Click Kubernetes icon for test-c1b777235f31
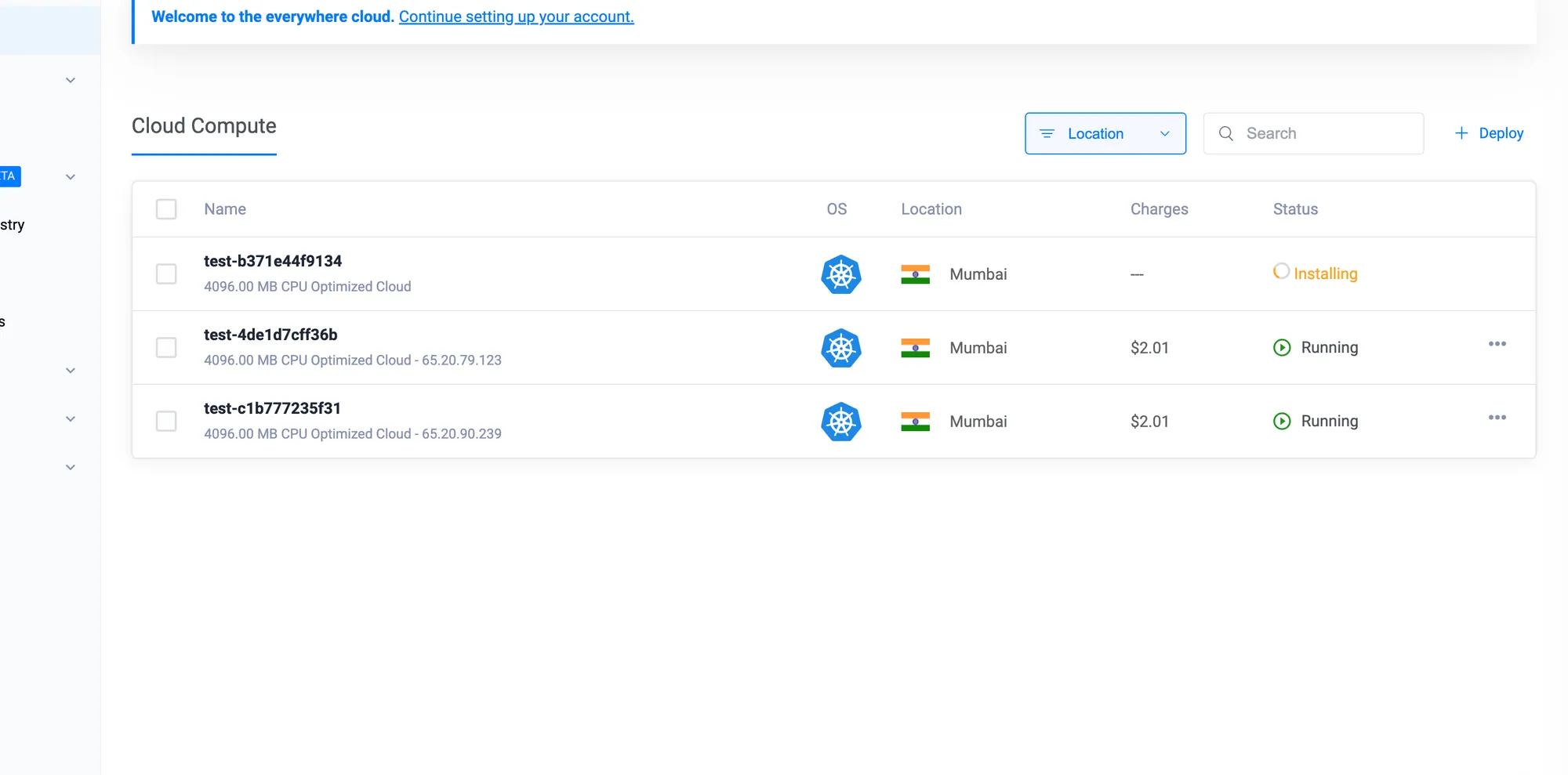Image resolution: width=1568 pixels, height=775 pixels. click(840, 422)
